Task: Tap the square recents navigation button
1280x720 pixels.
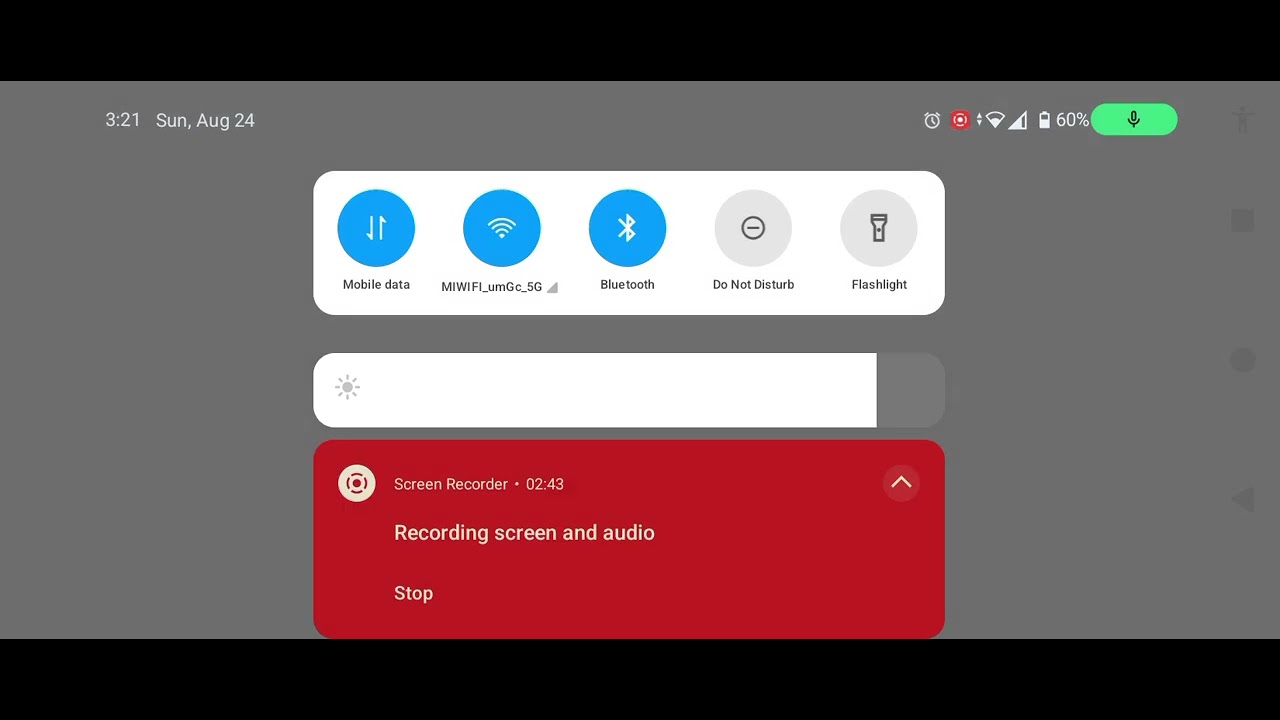Action: point(1242,220)
